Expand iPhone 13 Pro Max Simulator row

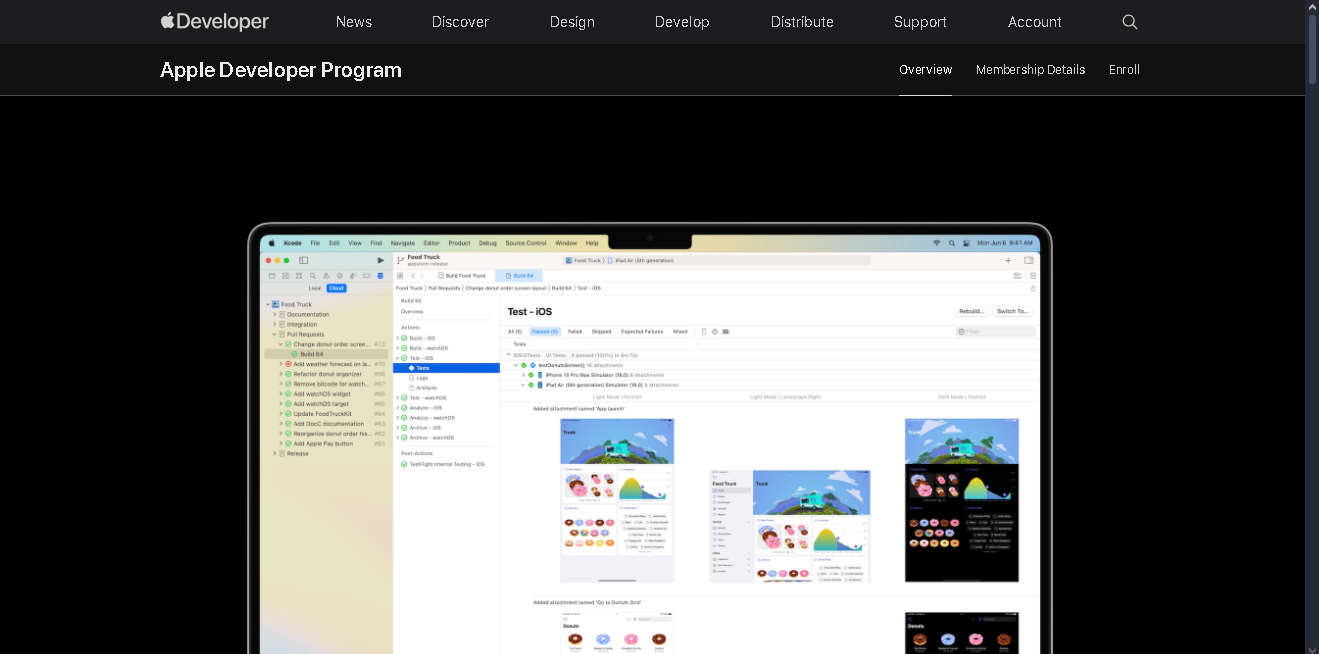coord(523,375)
